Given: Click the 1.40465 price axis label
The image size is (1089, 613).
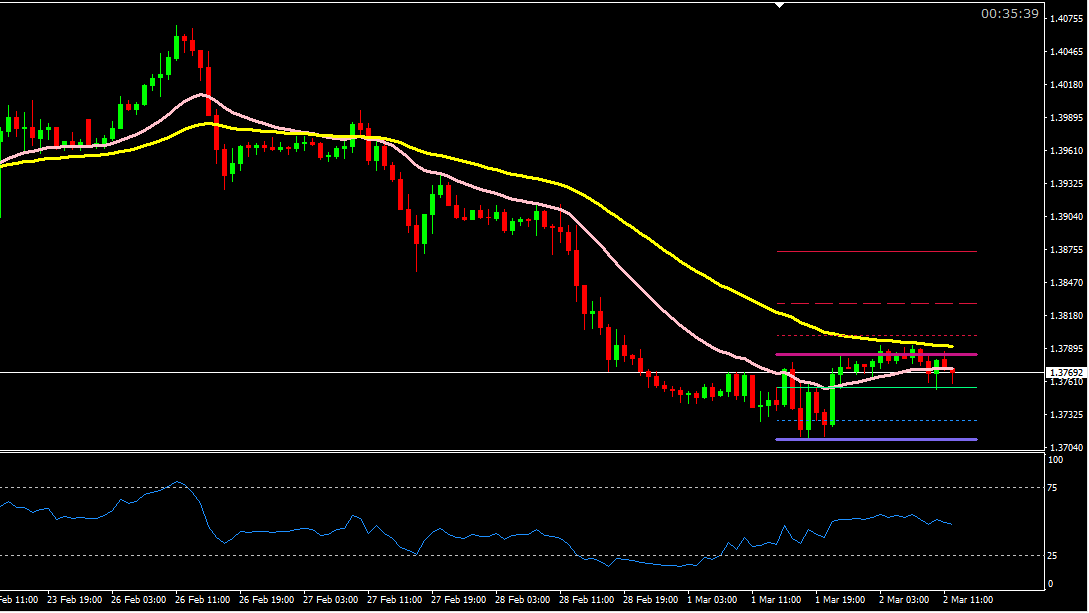Looking at the screenshot, I should click(x=1067, y=51).
